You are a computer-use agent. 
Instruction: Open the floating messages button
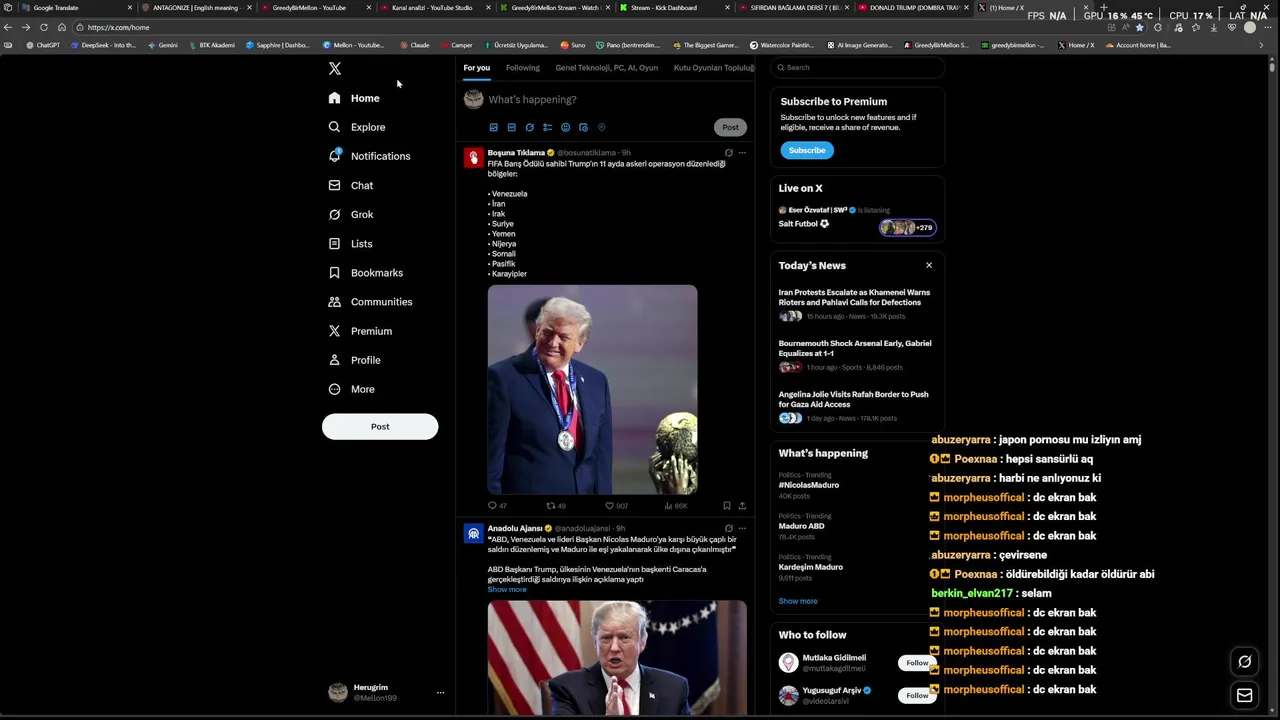tap(1245, 695)
